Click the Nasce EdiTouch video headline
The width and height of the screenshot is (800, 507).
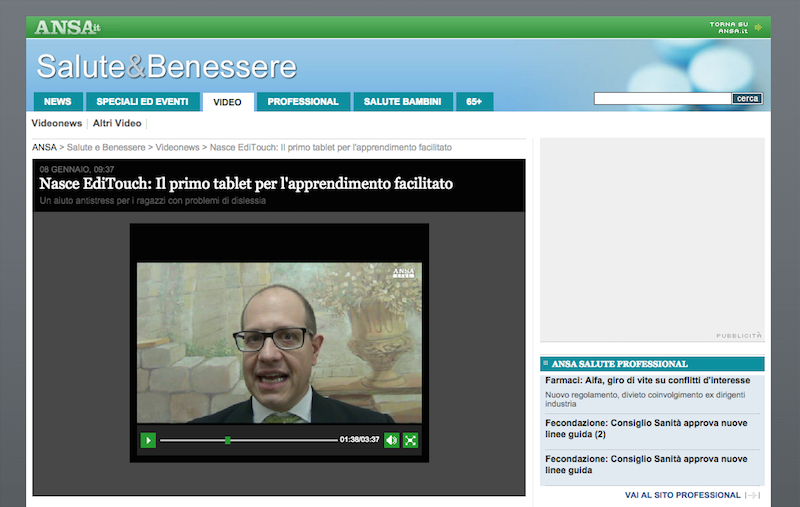point(246,184)
